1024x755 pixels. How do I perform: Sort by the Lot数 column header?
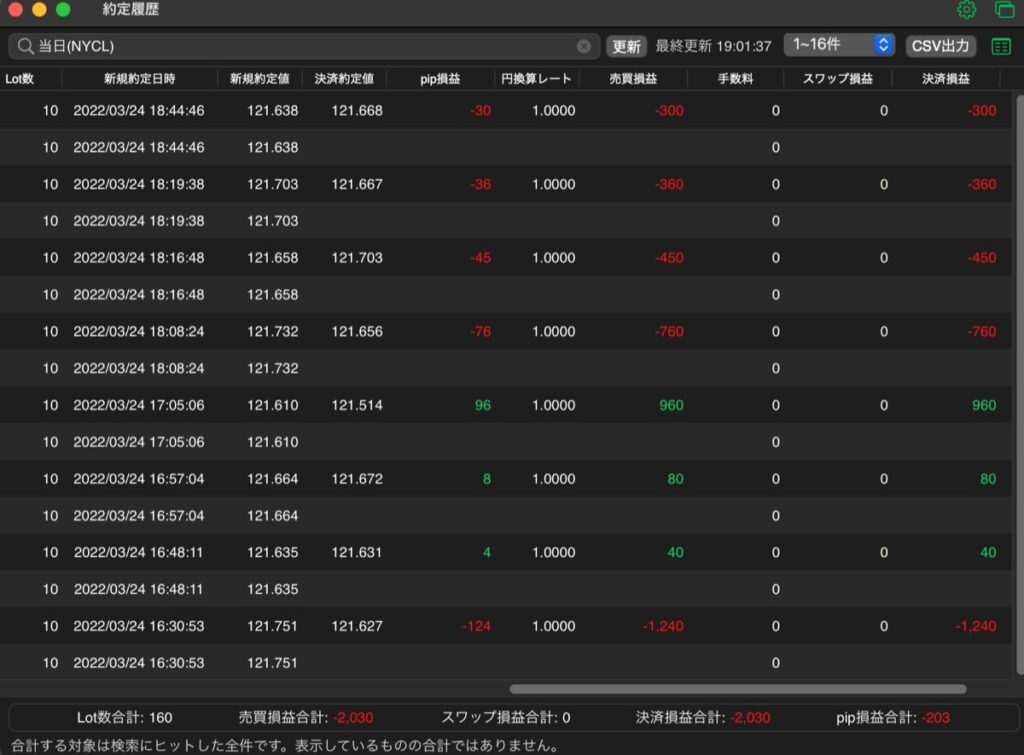coord(20,79)
